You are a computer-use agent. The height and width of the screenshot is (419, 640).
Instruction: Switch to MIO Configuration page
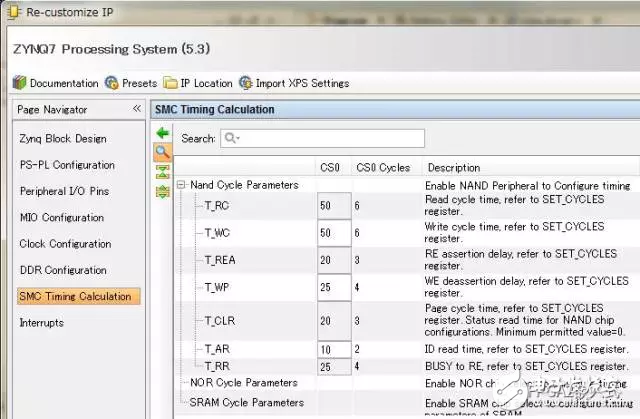pos(62,218)
